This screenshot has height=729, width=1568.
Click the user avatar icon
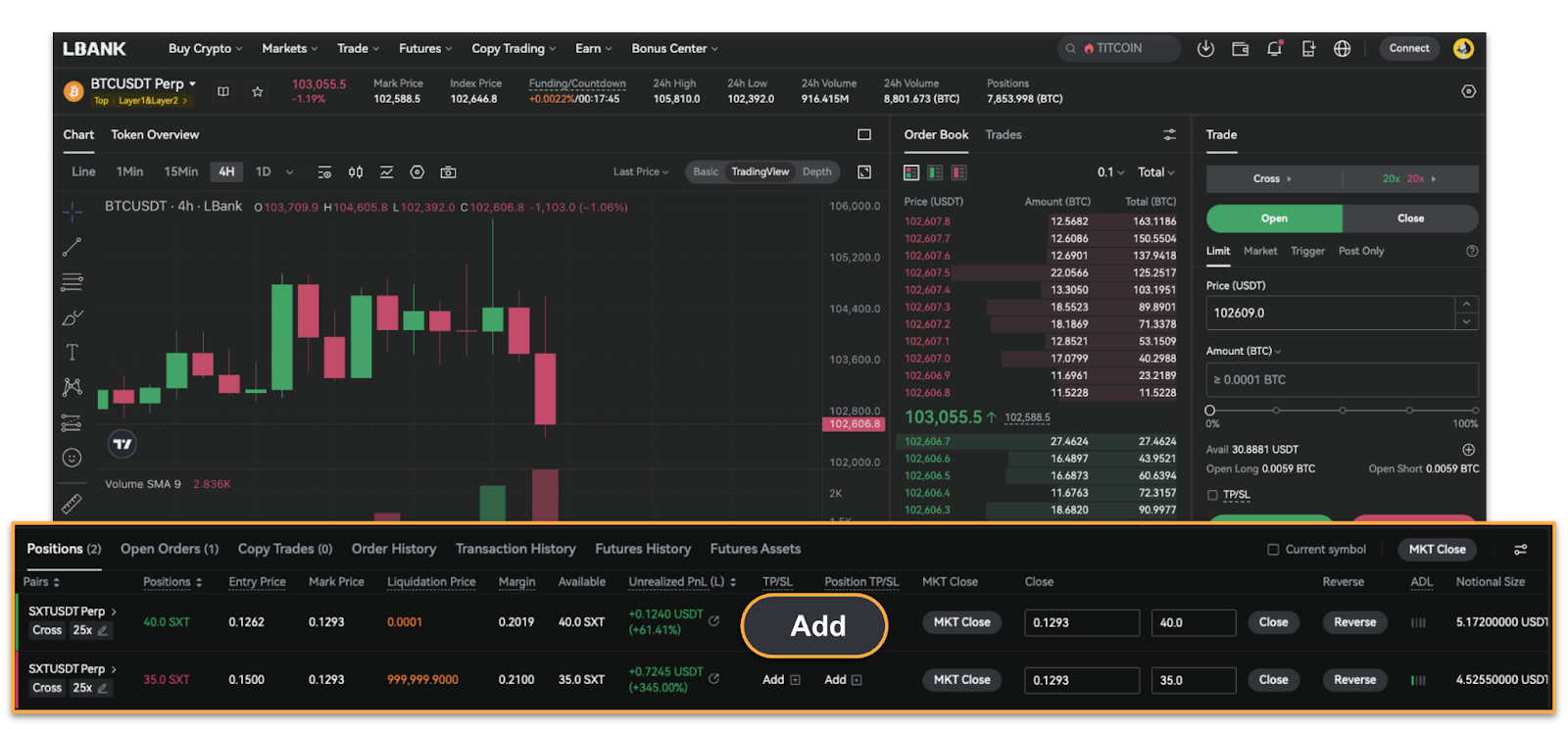tap(1463, 48)
